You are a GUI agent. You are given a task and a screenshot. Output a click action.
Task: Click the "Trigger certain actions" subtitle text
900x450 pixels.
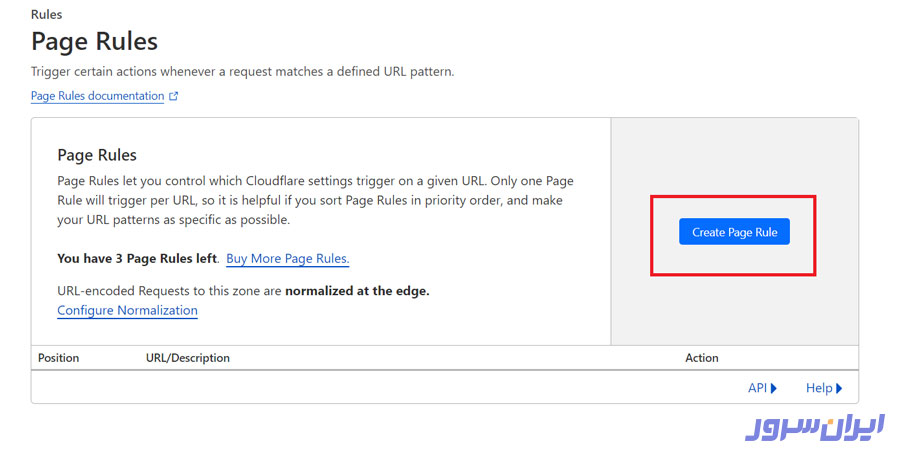242,72
